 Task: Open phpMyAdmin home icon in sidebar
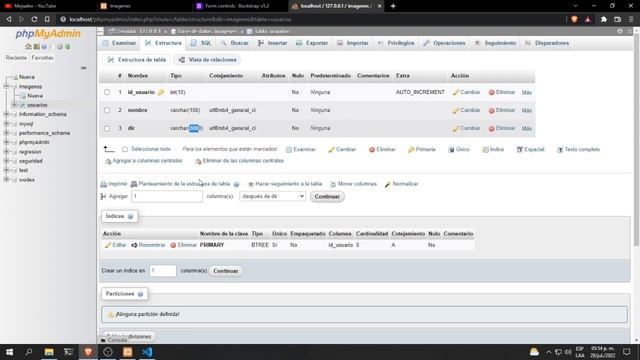[x=28, y=47]
